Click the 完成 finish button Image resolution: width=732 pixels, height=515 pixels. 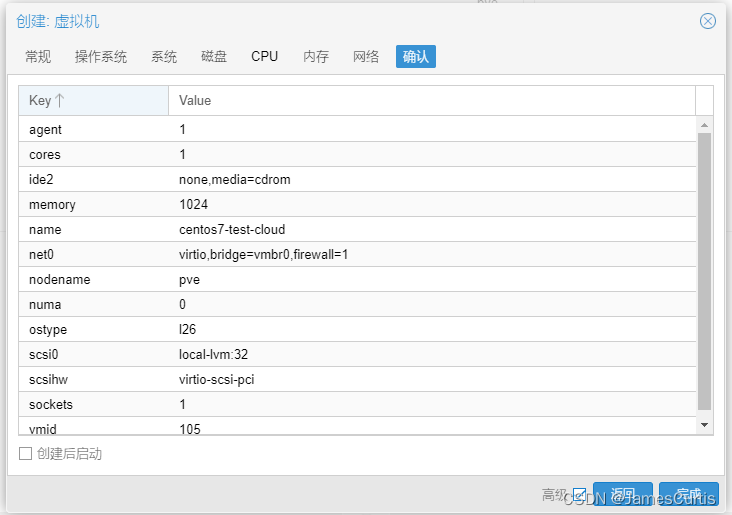click(689, 494)
